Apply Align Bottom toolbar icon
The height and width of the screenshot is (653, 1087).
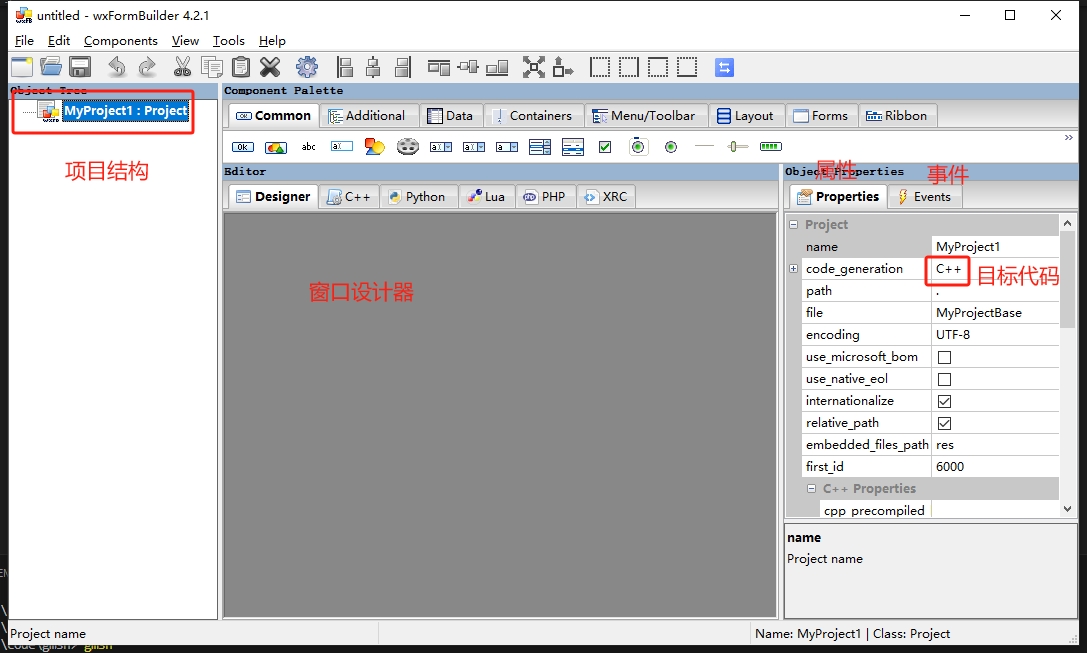click(497, 67)
